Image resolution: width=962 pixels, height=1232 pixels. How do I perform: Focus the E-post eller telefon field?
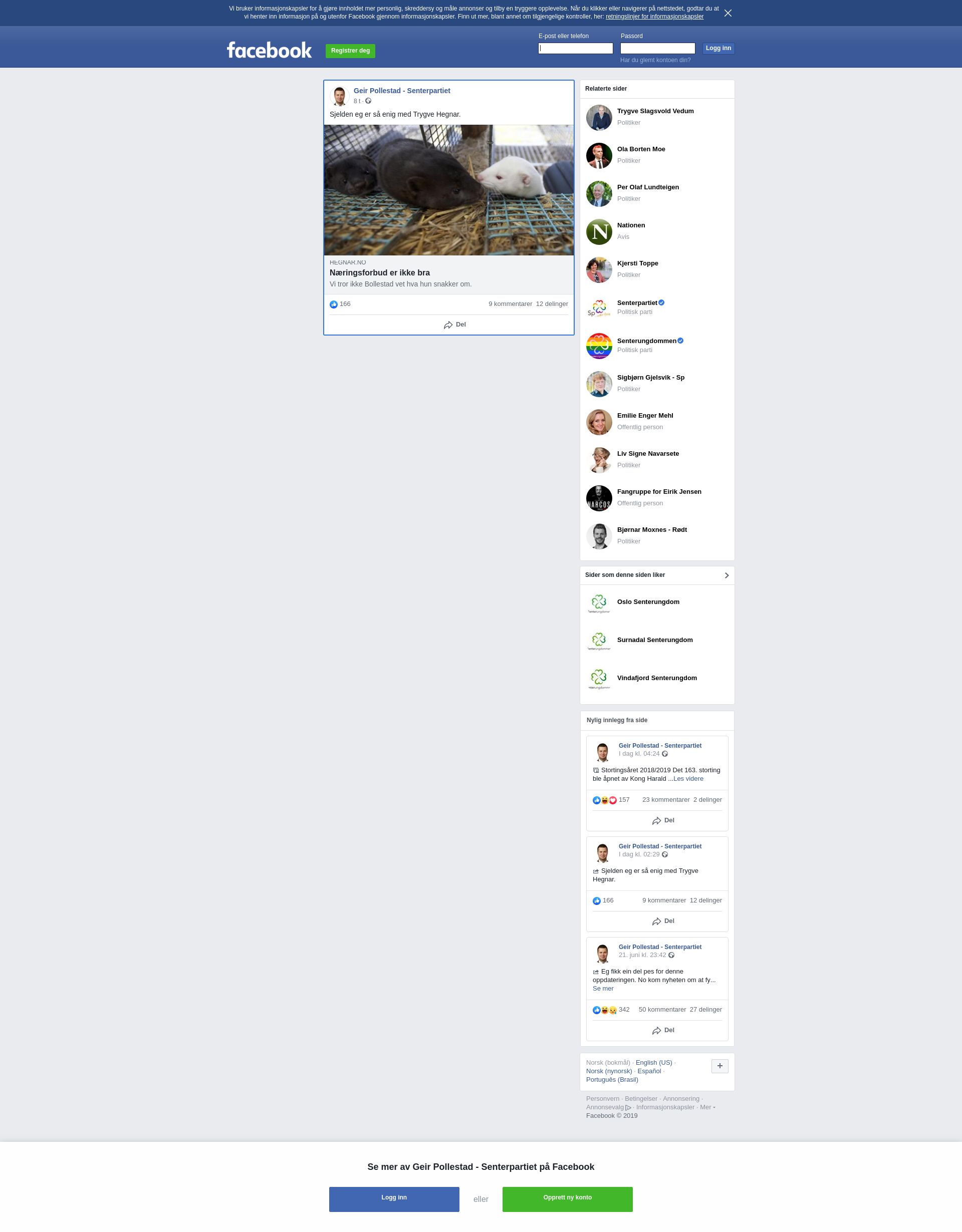click(575, 49)
